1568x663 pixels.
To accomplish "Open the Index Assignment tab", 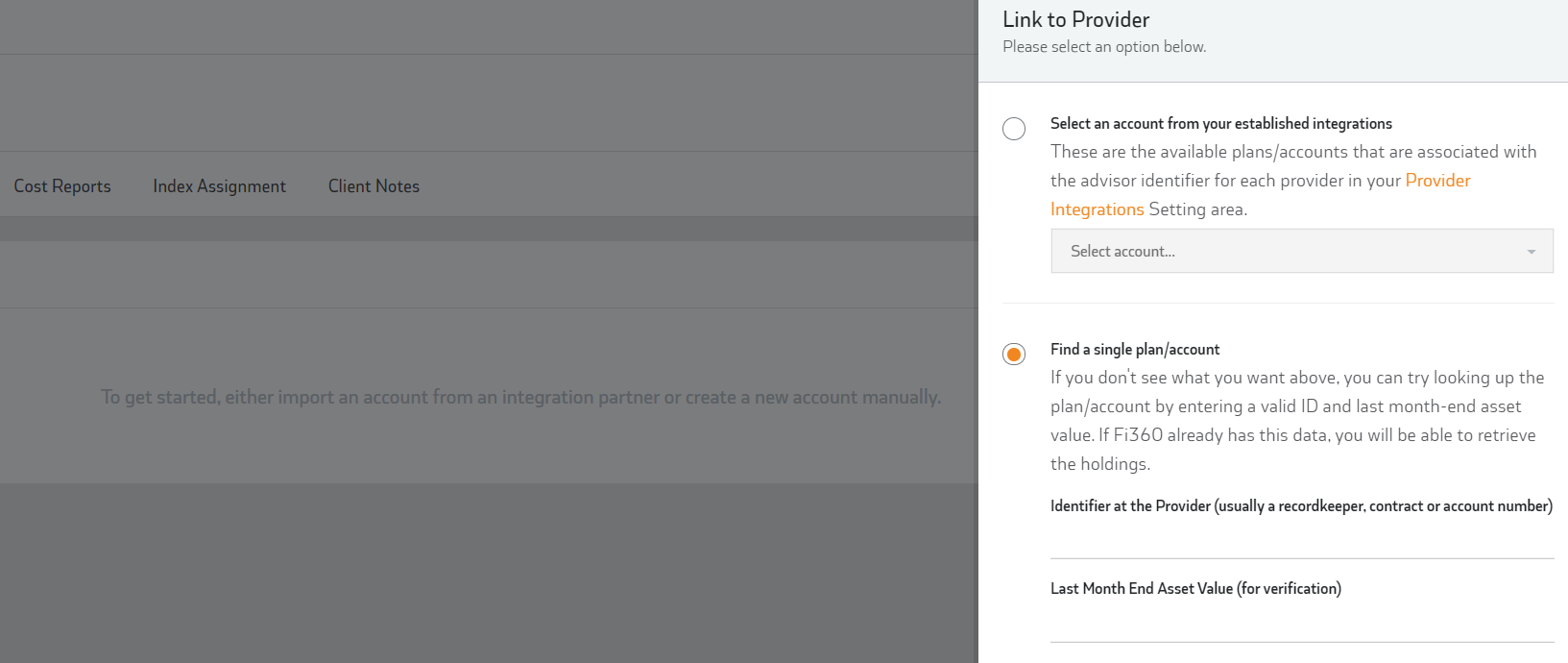I will pyautogui.click(x=219, y=186).
